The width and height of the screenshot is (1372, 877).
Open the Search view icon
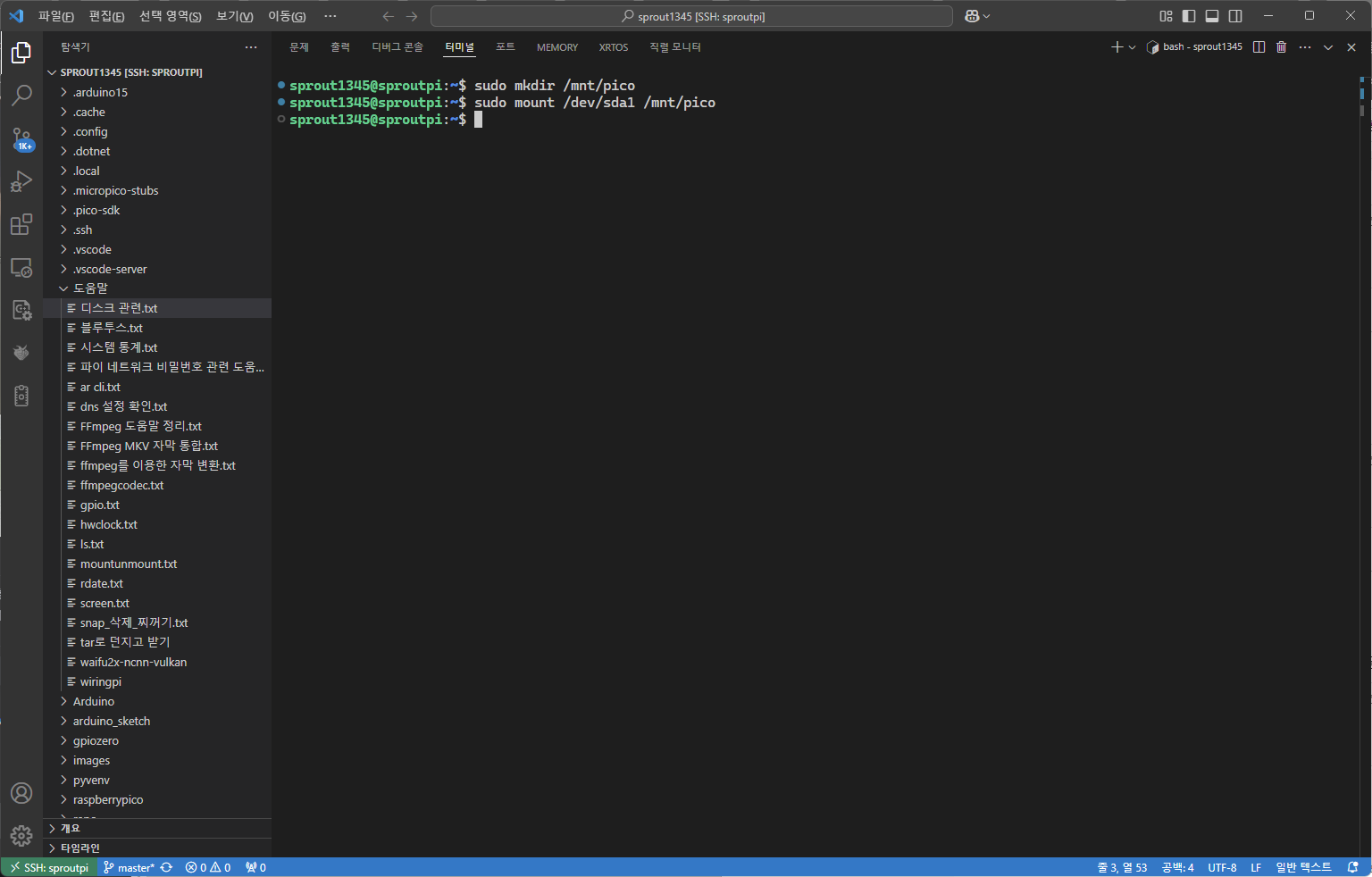pyautogui.click(x=21, y=95)
